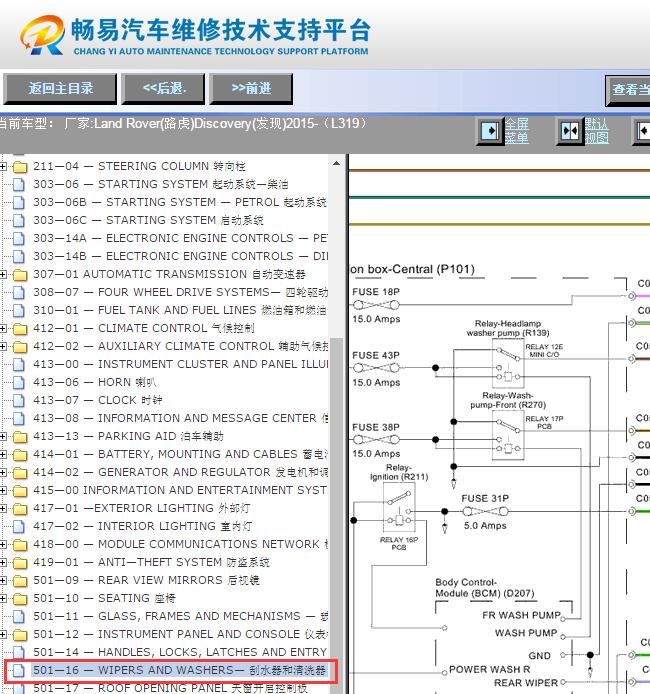Screen dimensions: 650x694
Task: Open 303-06 Starting System tree entry
Action: (161, 184)
